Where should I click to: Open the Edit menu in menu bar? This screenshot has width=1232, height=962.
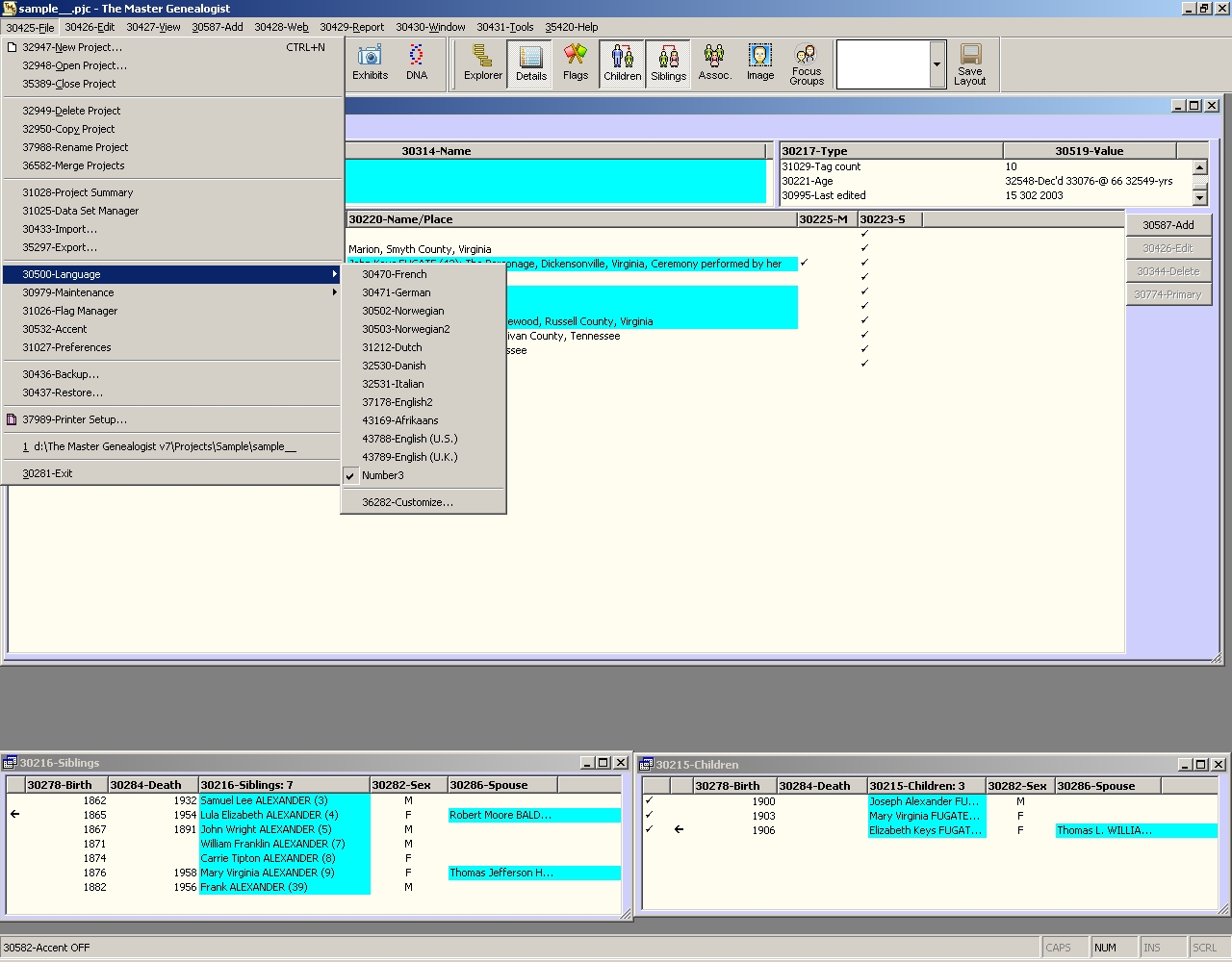point(90,27)
